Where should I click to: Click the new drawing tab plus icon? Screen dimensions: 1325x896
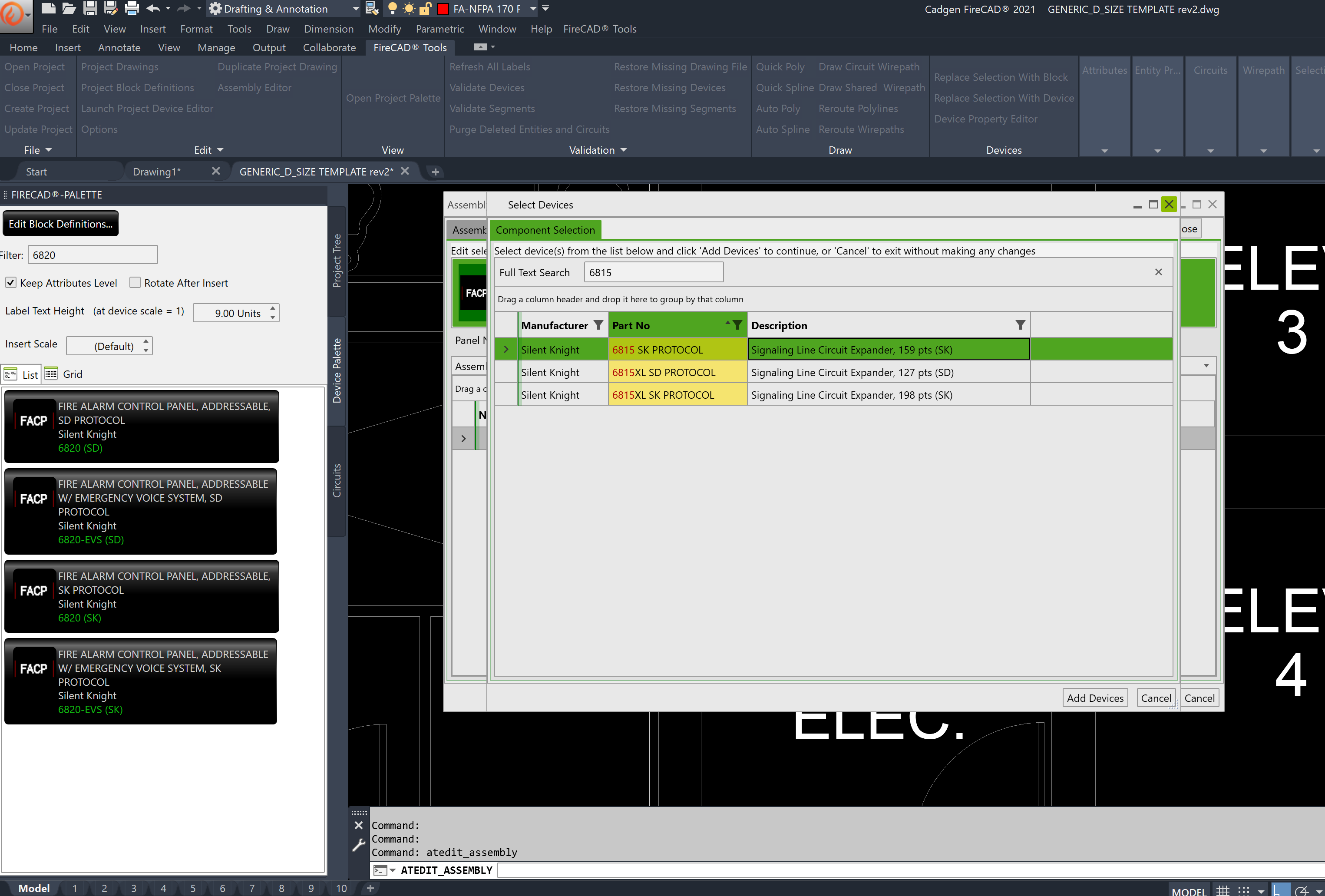tap(435, 172)
